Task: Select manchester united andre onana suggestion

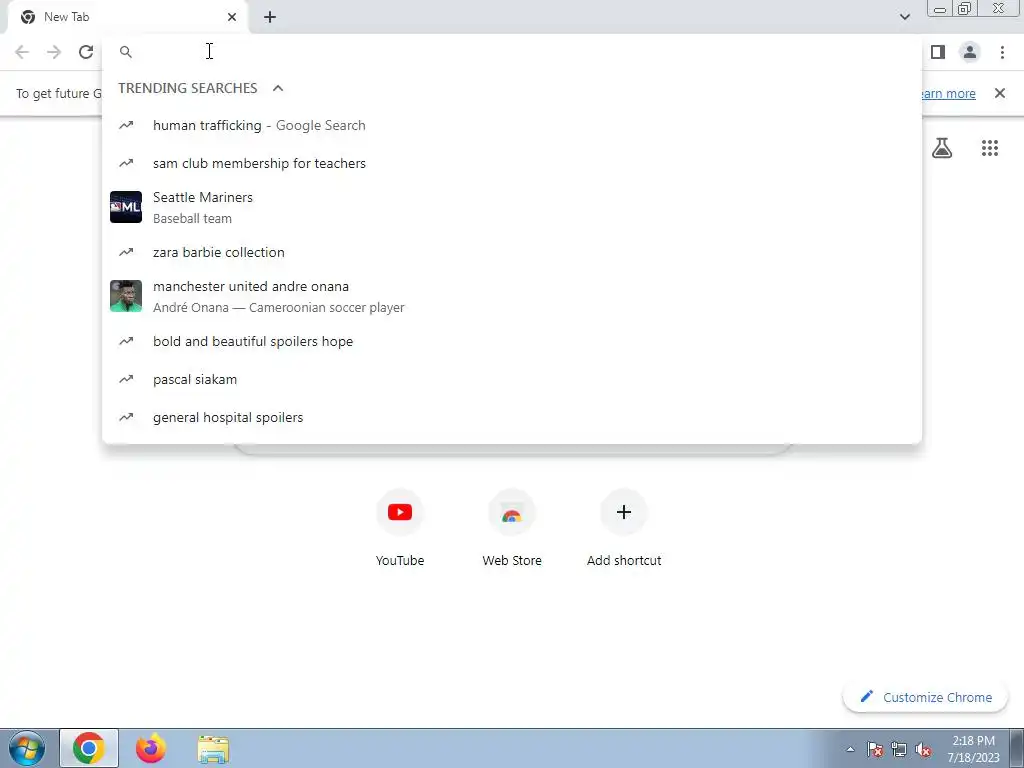Action: 512,296
